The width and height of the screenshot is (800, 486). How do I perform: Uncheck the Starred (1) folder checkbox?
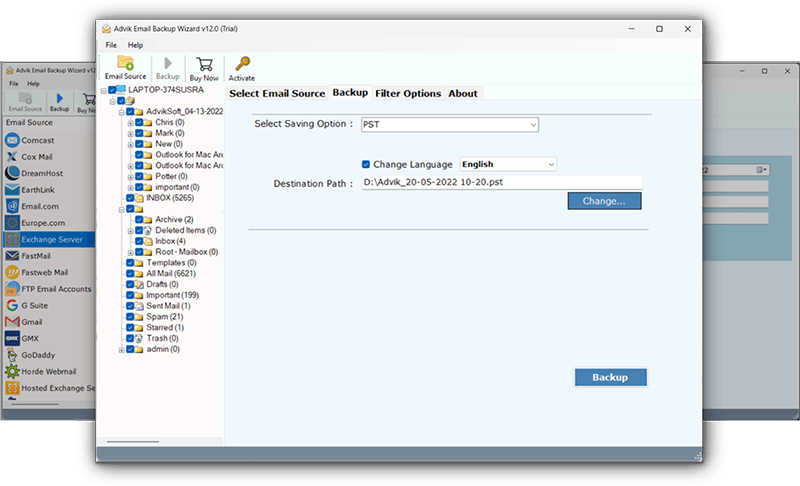[130, 327]
